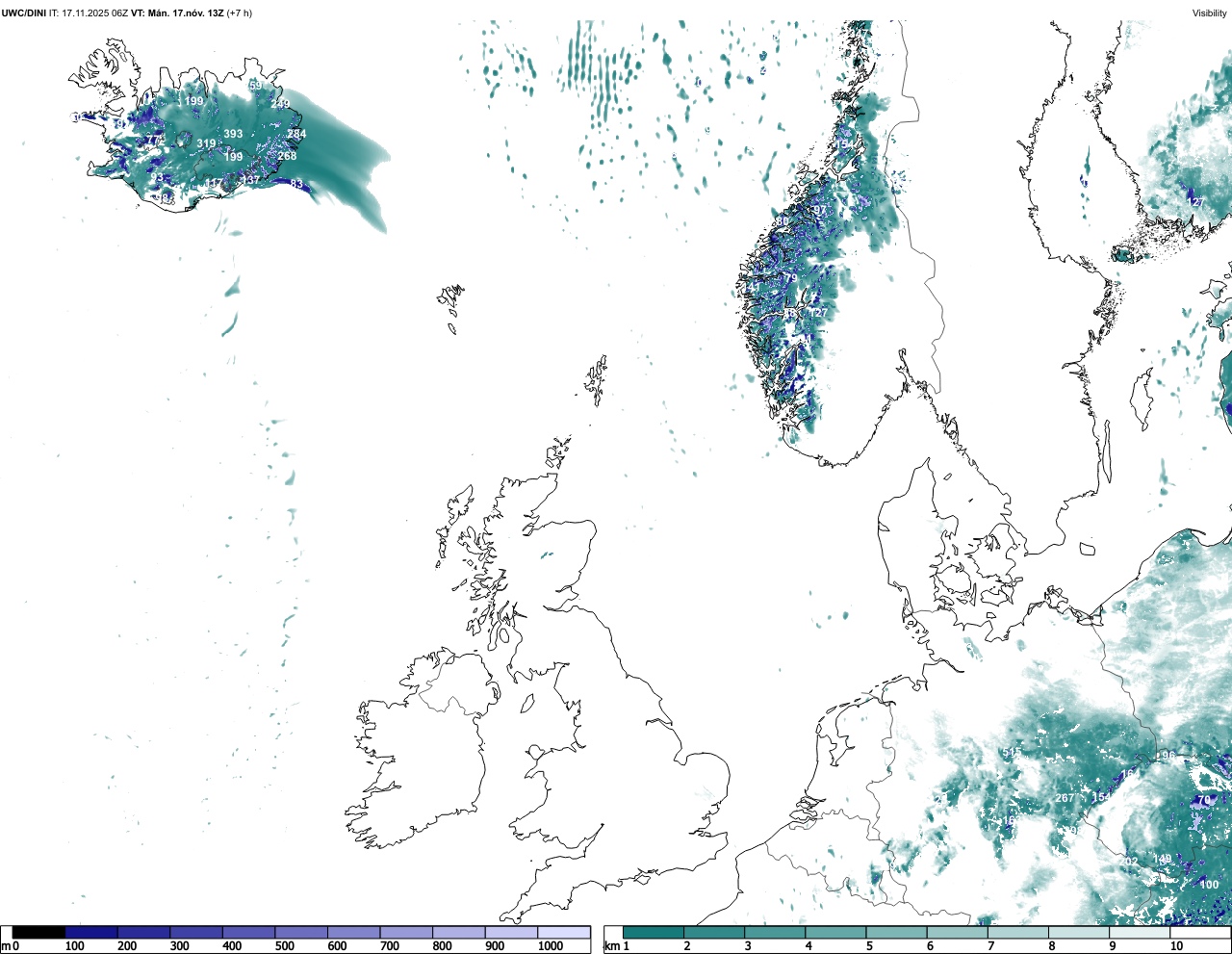Click the 500 tick label on metre legend
This screenshot has height=954, width=1232.
284,947
